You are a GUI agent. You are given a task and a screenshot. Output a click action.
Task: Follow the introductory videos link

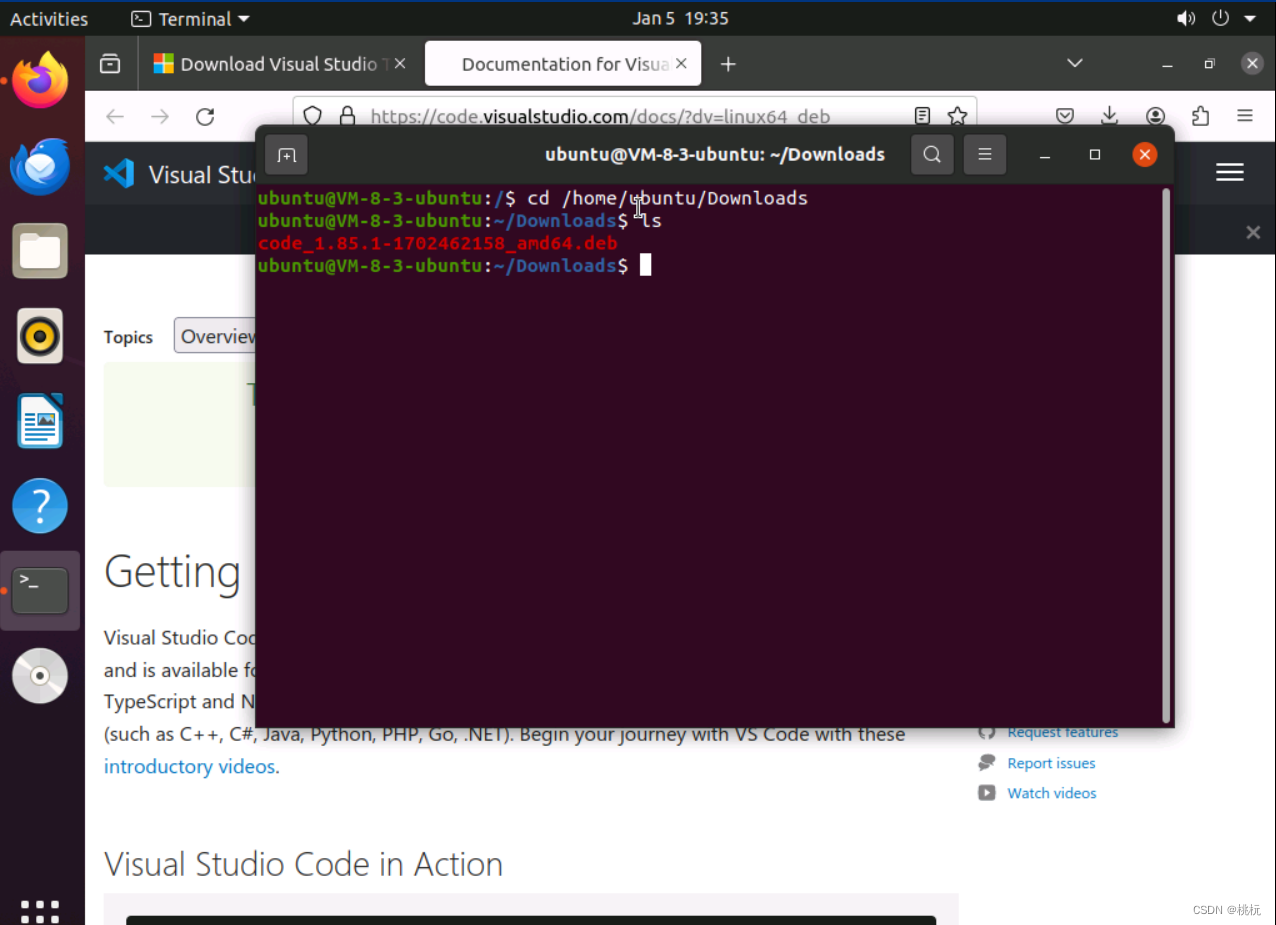pos(189,766)
